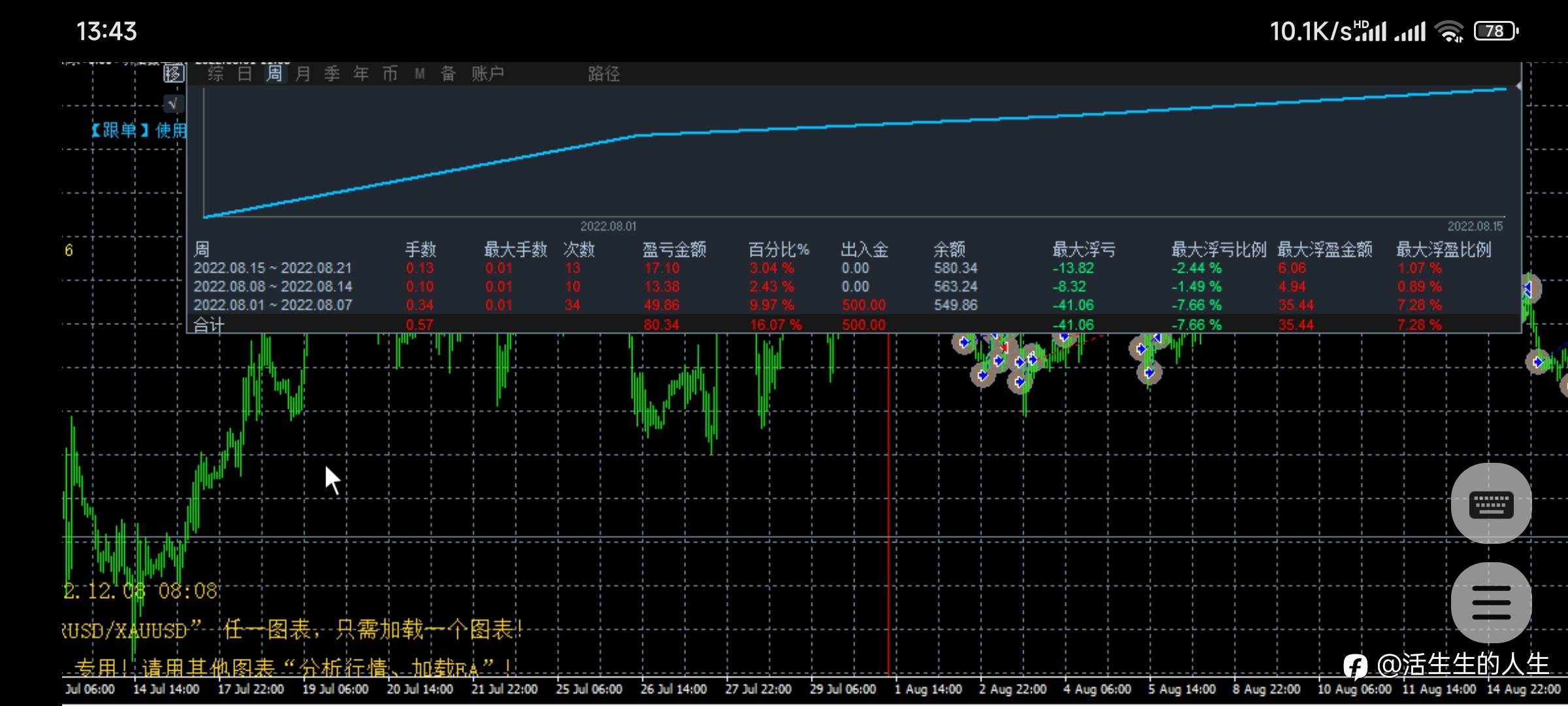Switch to the 综 summary tab
This screenshot has width=1568, height=706.
click(x=215, y=73)
